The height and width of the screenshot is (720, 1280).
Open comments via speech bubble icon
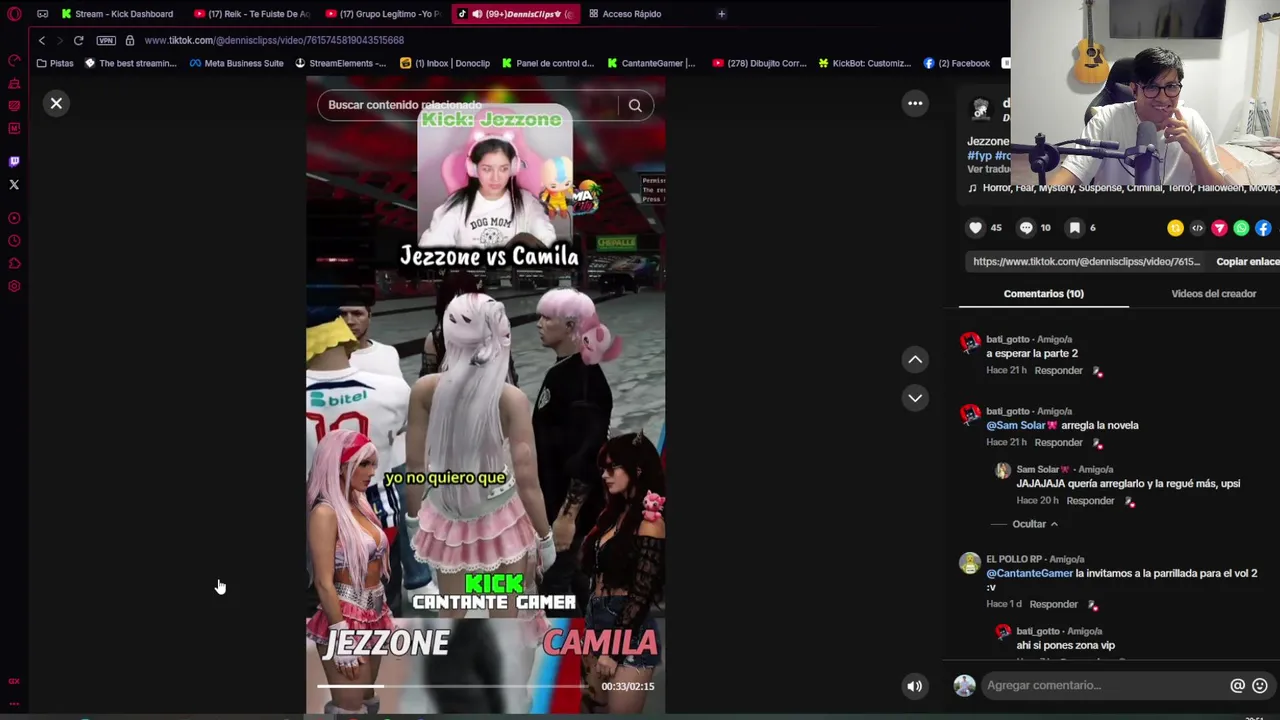point(1026,228)
